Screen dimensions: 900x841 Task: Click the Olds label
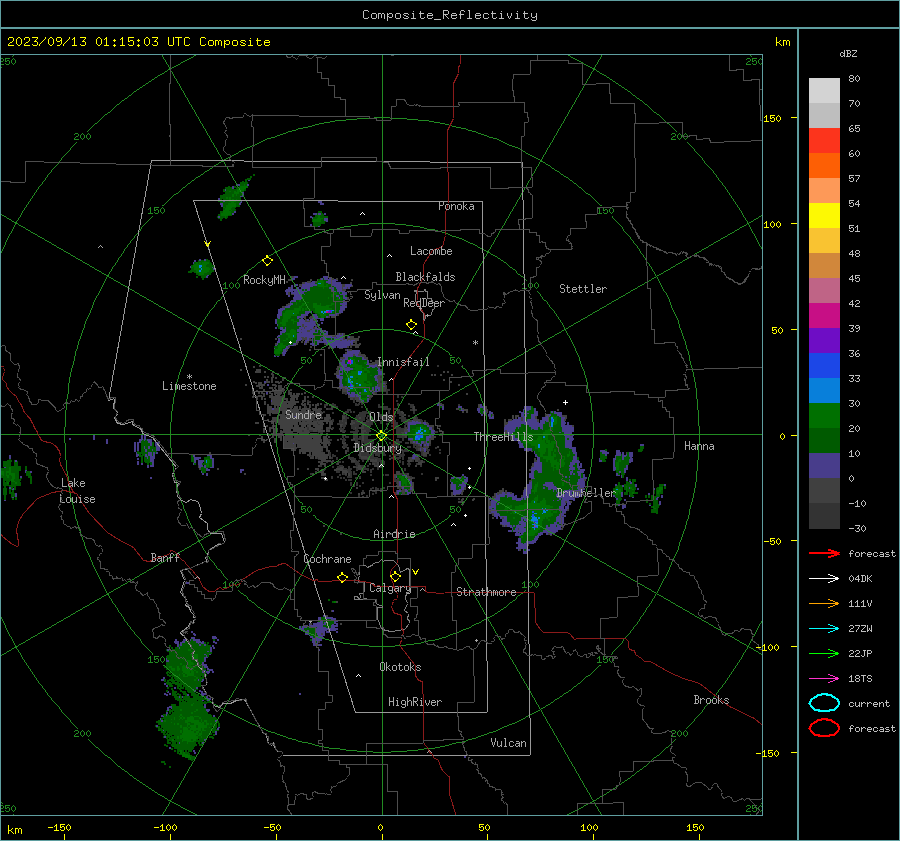pos(381,417)
